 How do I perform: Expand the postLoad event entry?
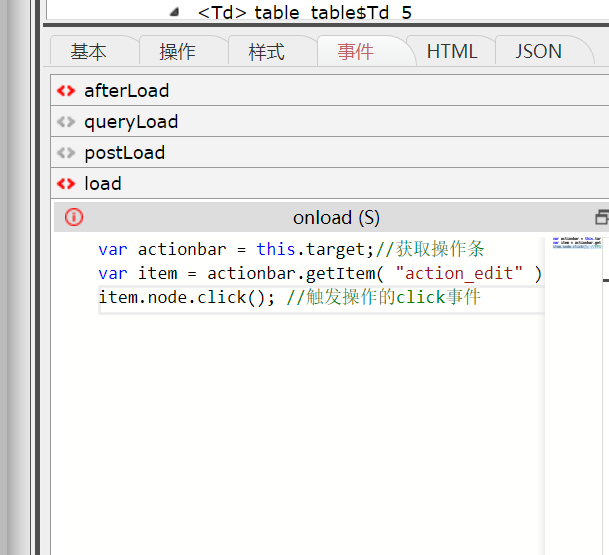[x=125, y=153]
